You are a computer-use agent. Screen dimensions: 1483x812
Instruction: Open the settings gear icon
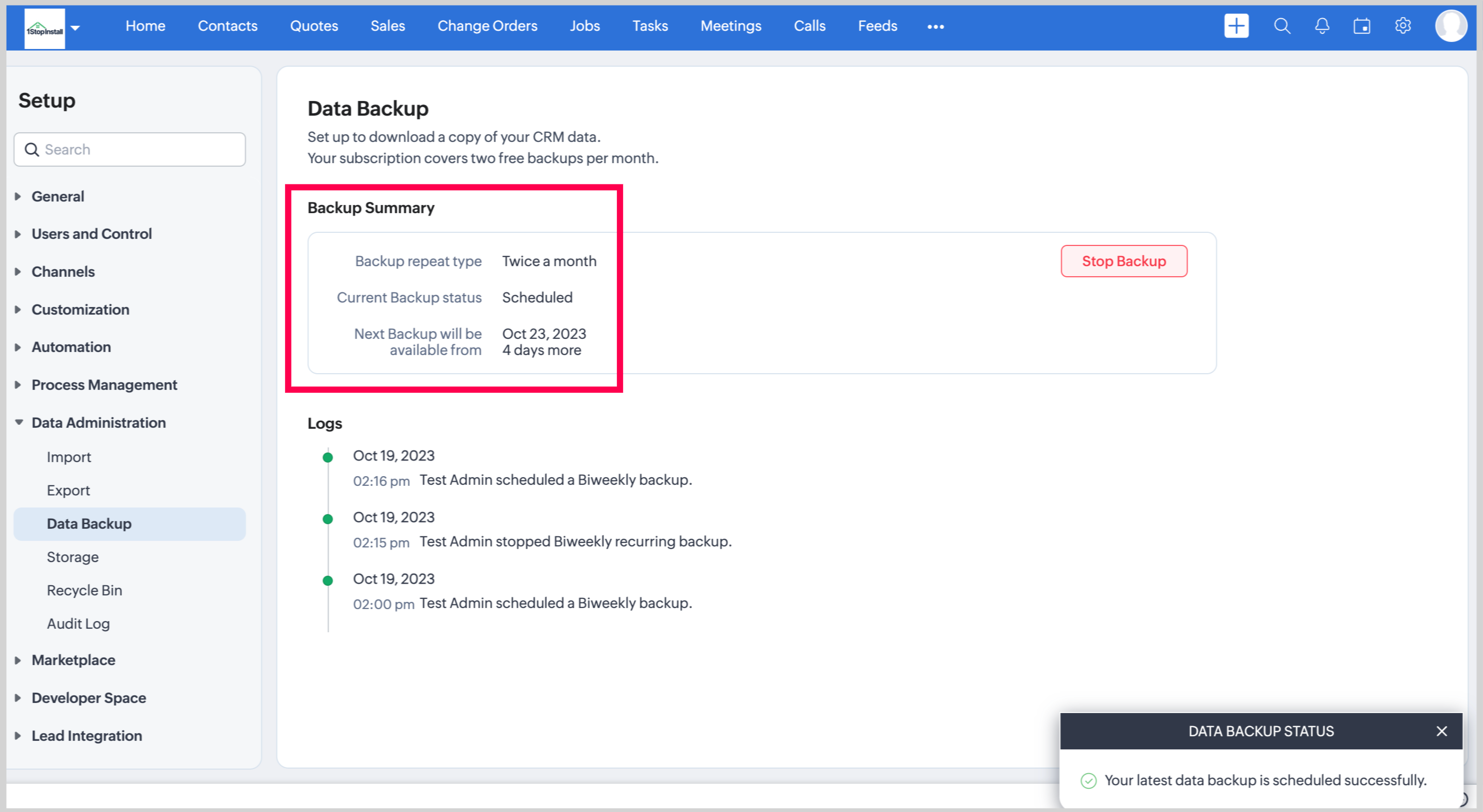click(x=1402, y=26)
